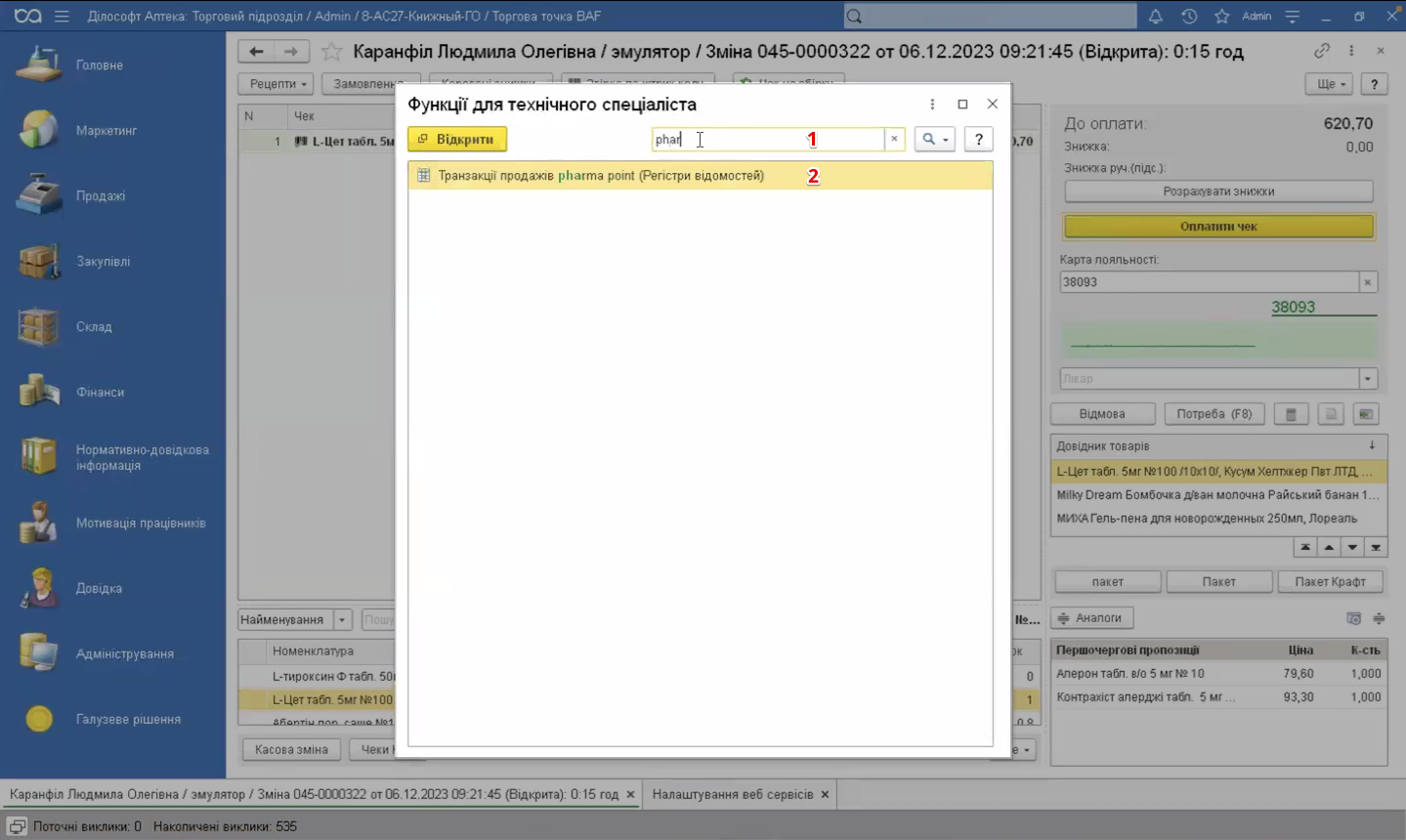Screen dimensions: 1406x840
Task: Click the yellow Відкрити button
Action: (x=456, y=140)
